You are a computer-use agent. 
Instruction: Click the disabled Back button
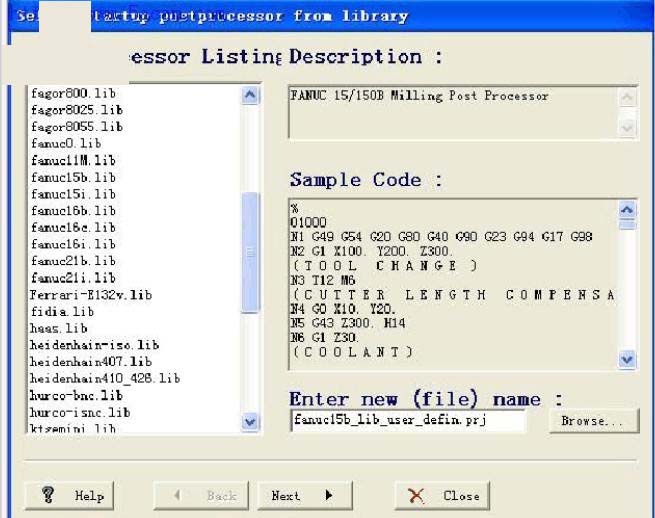click(x=201, y=496)
